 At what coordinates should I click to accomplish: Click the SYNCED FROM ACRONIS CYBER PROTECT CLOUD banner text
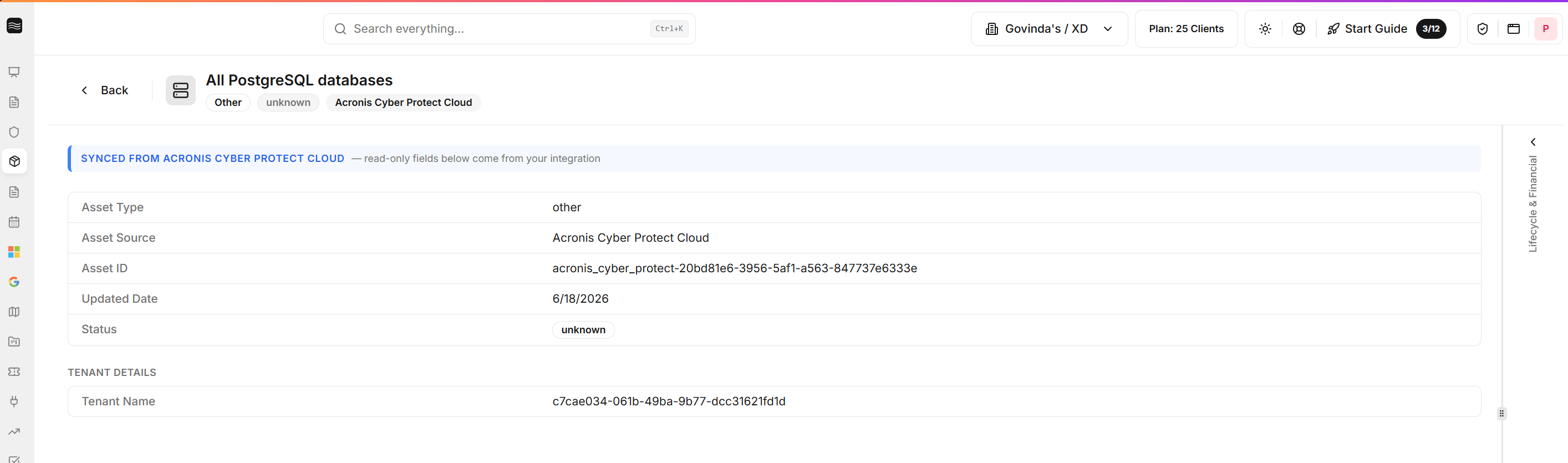tap(212, 158)
